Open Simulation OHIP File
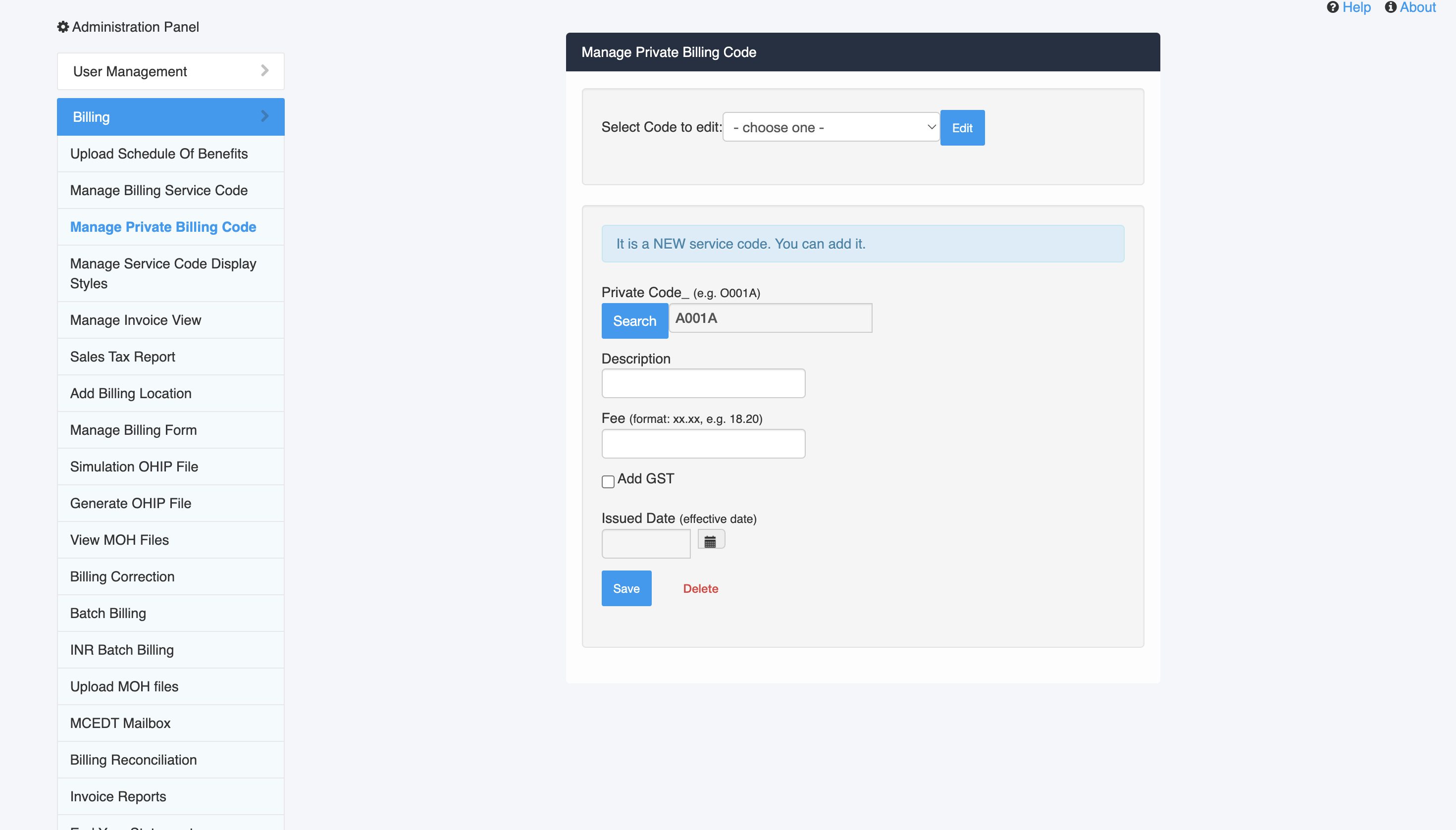The image size is (1456, 830). coord(170,467)
